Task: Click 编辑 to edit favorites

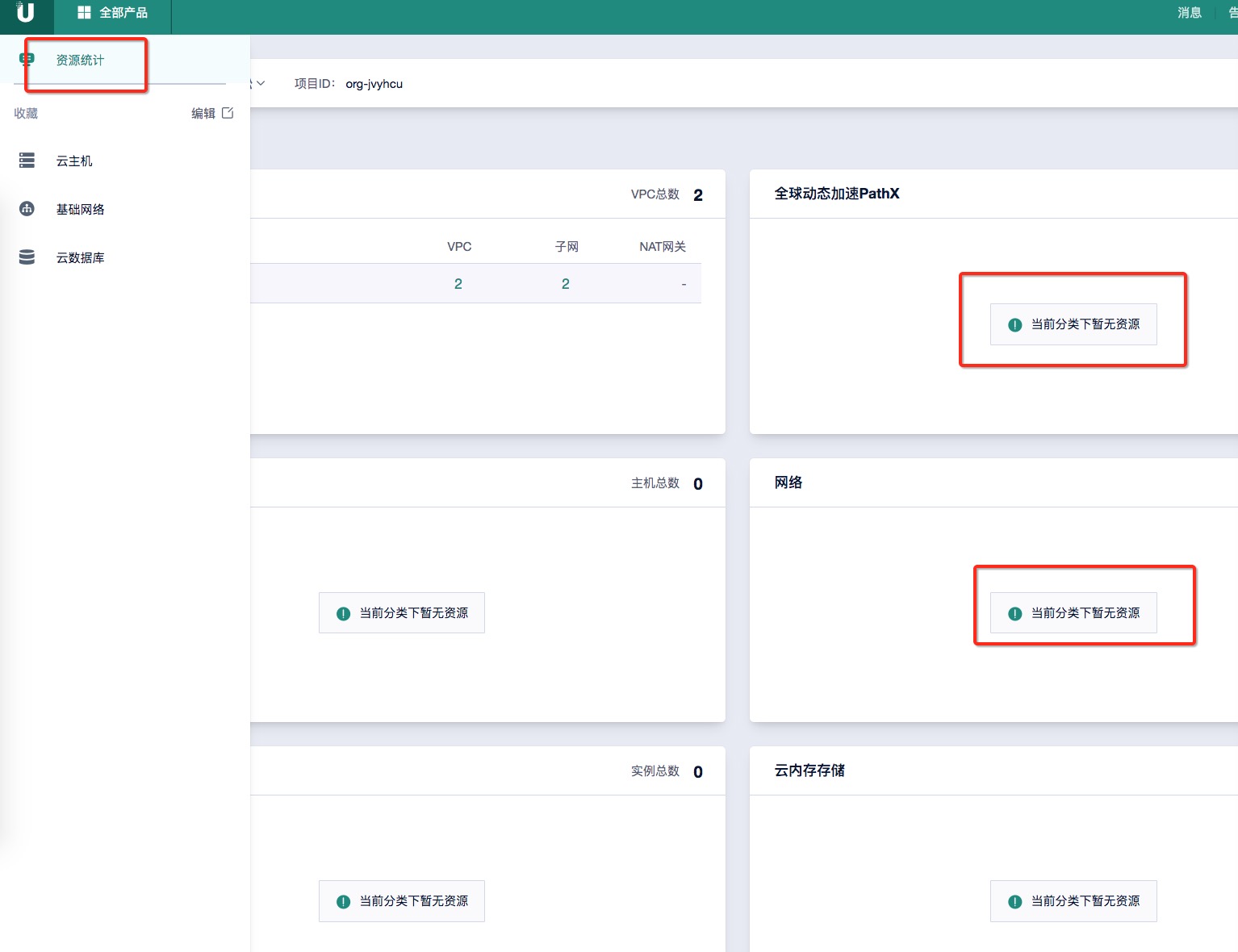Action: click(x=203, y=114)
